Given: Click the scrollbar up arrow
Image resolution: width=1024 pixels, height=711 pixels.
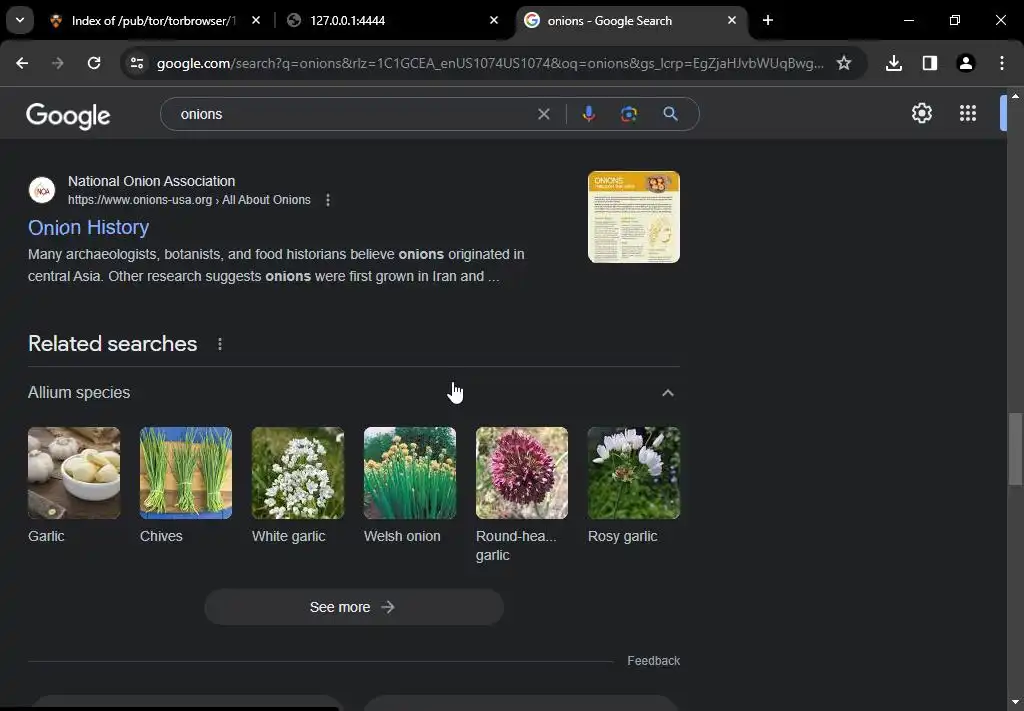Looking at the screenshot, I should click(1015, 95).
